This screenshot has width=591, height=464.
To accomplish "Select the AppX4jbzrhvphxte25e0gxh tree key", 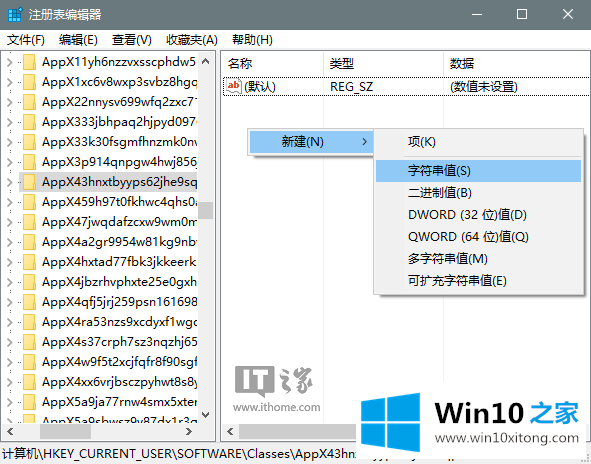I will click(119, 282).
